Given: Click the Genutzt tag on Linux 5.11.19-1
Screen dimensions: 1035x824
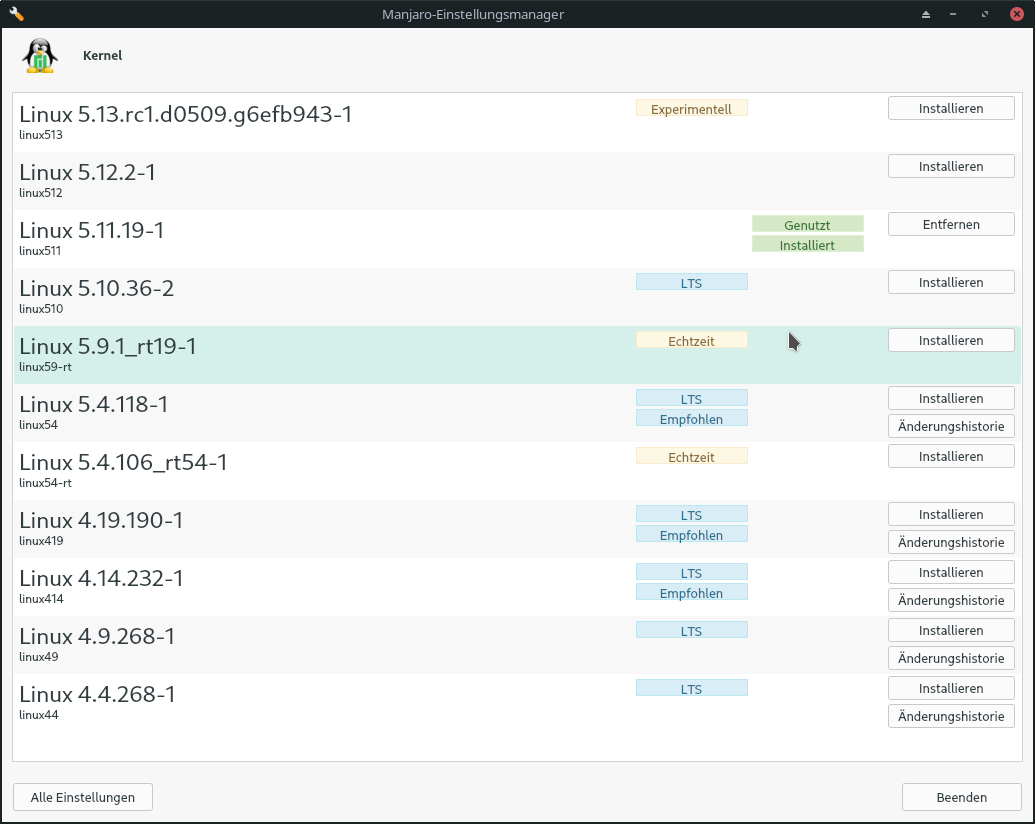Looking at the screenshot, I should tap(808, 224).
